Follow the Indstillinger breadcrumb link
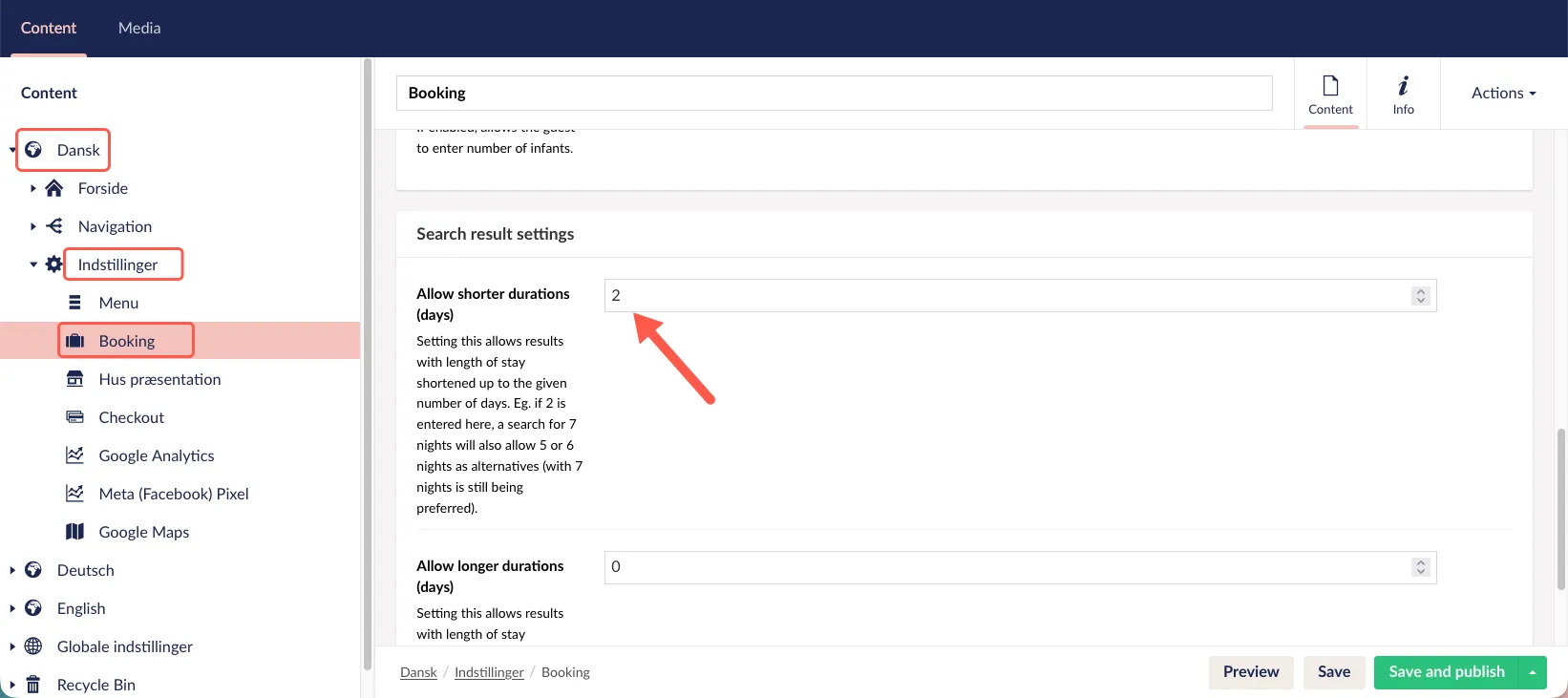The image size is (1568, 698). [x=489, y=672]
